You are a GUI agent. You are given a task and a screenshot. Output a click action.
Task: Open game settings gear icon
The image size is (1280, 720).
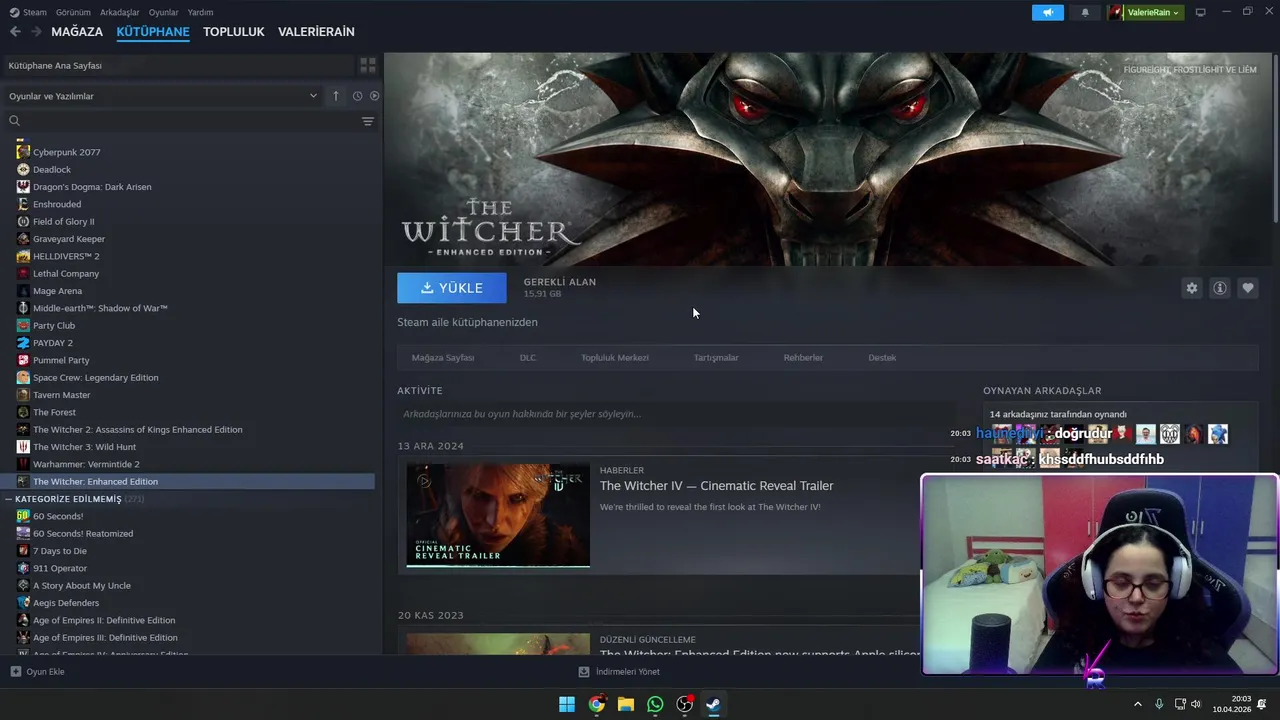click(x=1191, y=288)
